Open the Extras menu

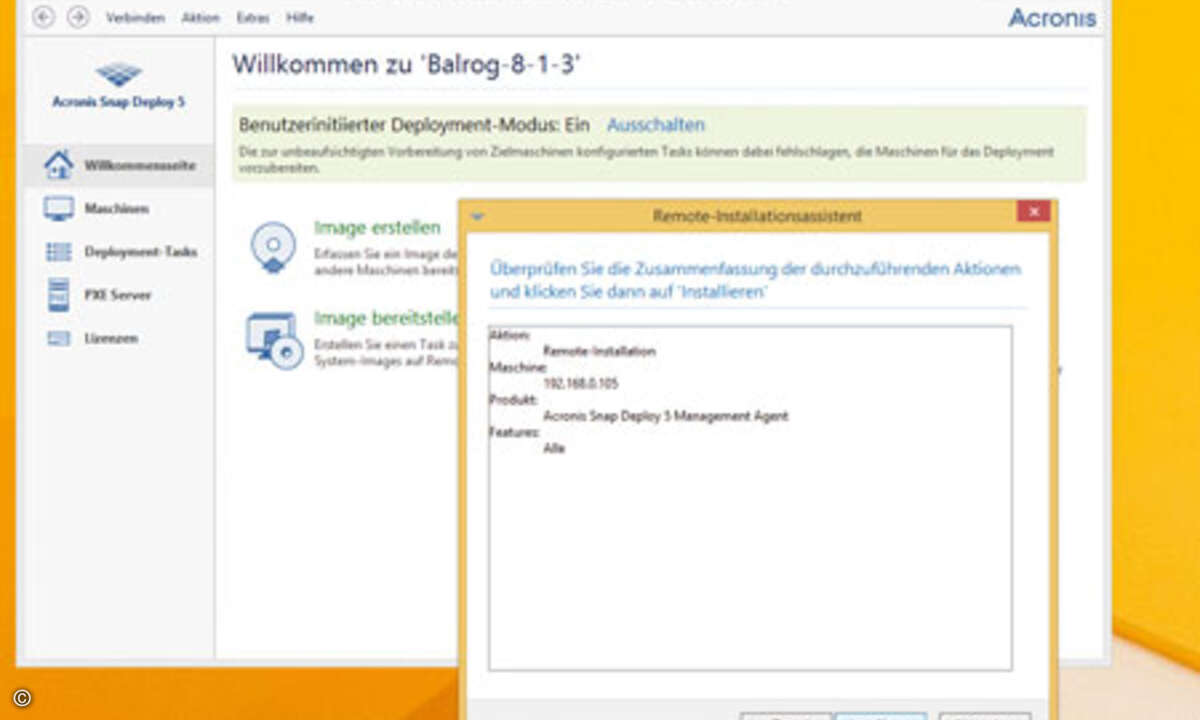(x=252, y=18)
